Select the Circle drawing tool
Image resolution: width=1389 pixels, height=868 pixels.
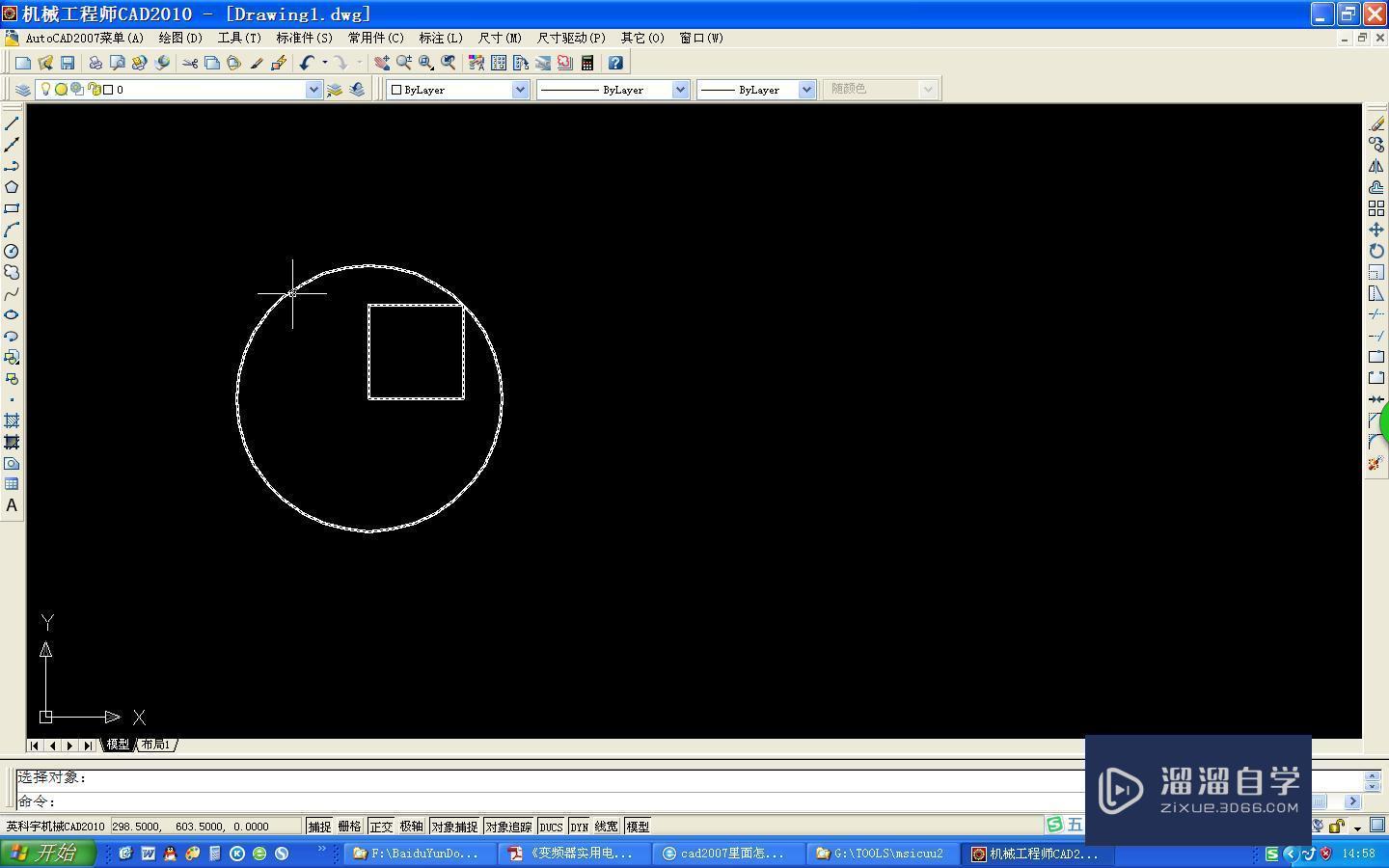[12, 251]
